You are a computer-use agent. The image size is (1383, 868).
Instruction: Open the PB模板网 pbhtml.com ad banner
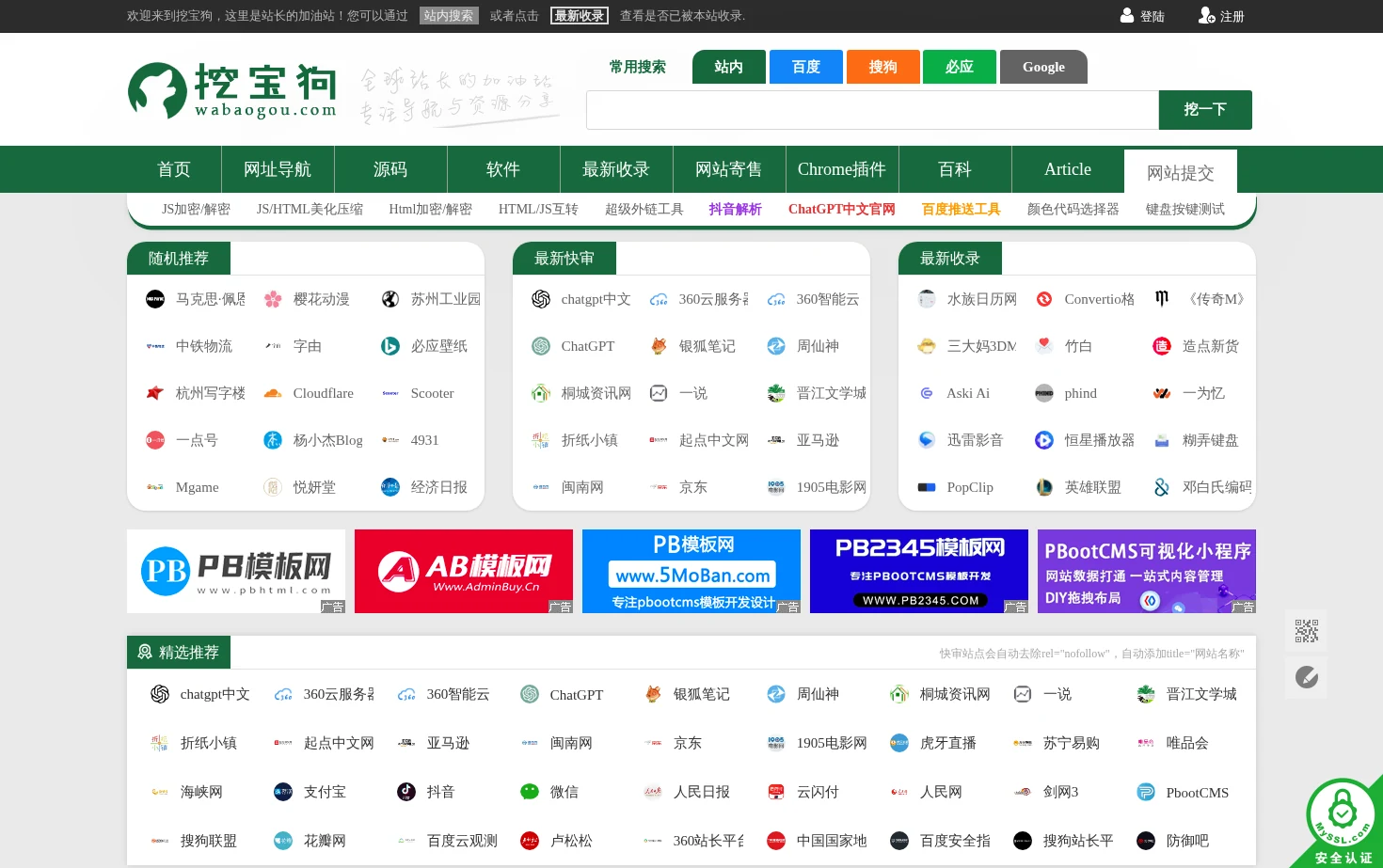(236, 572)
